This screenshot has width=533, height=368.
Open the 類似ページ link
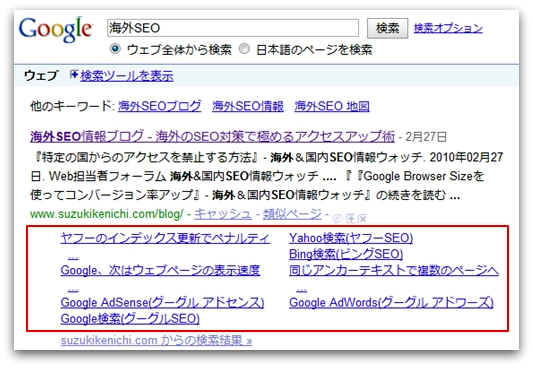[x=292, y=214]
